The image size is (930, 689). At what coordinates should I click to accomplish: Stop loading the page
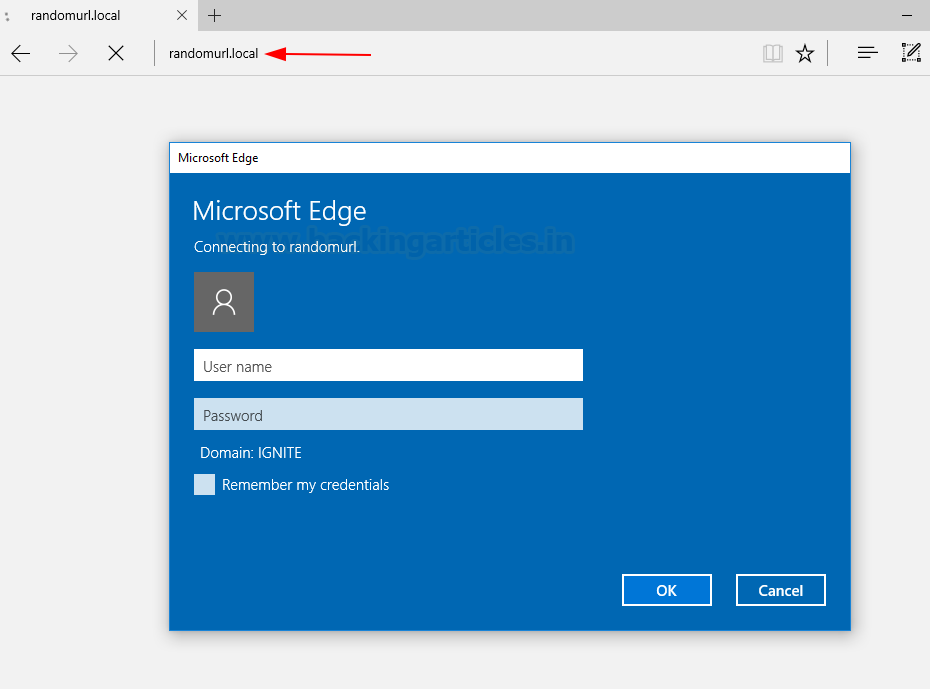[116, 54]
